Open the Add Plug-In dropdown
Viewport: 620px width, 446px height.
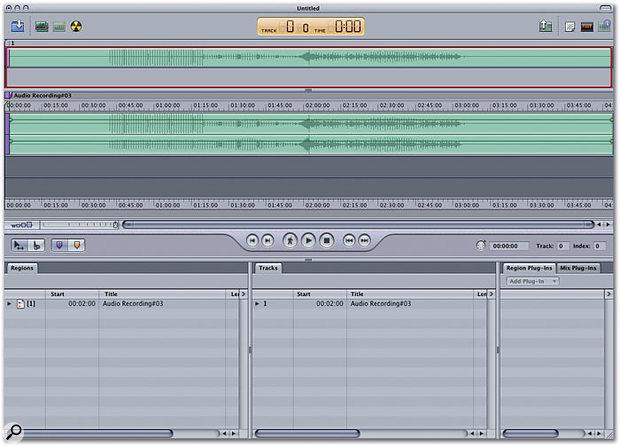coord(533,281)
